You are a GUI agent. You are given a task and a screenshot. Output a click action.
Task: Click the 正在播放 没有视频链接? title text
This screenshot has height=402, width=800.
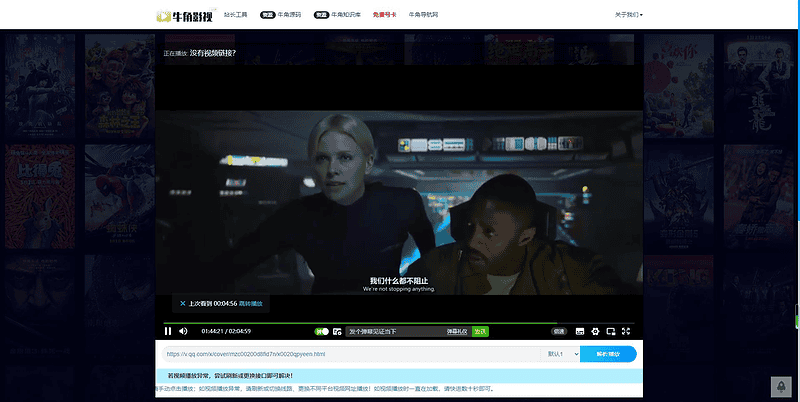199,53
